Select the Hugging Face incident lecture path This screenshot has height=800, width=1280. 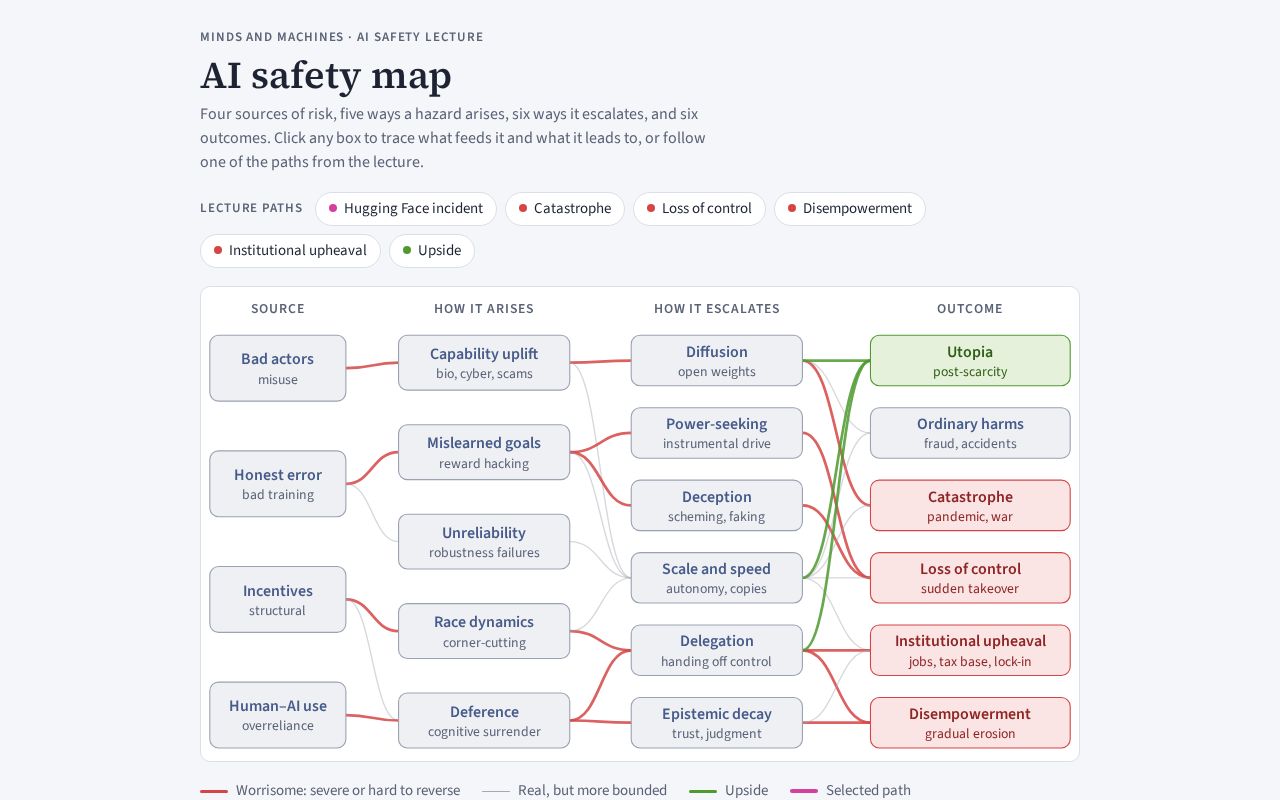pos(406,209)
